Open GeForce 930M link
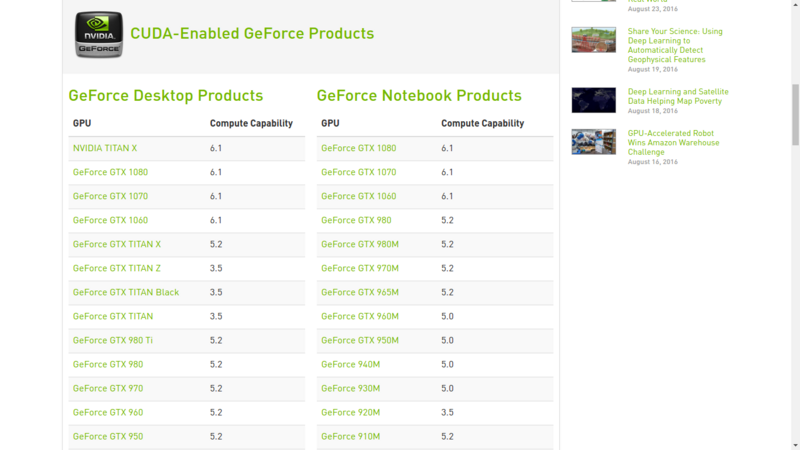This screenshot has height=450, width=800. pos(351,388)
